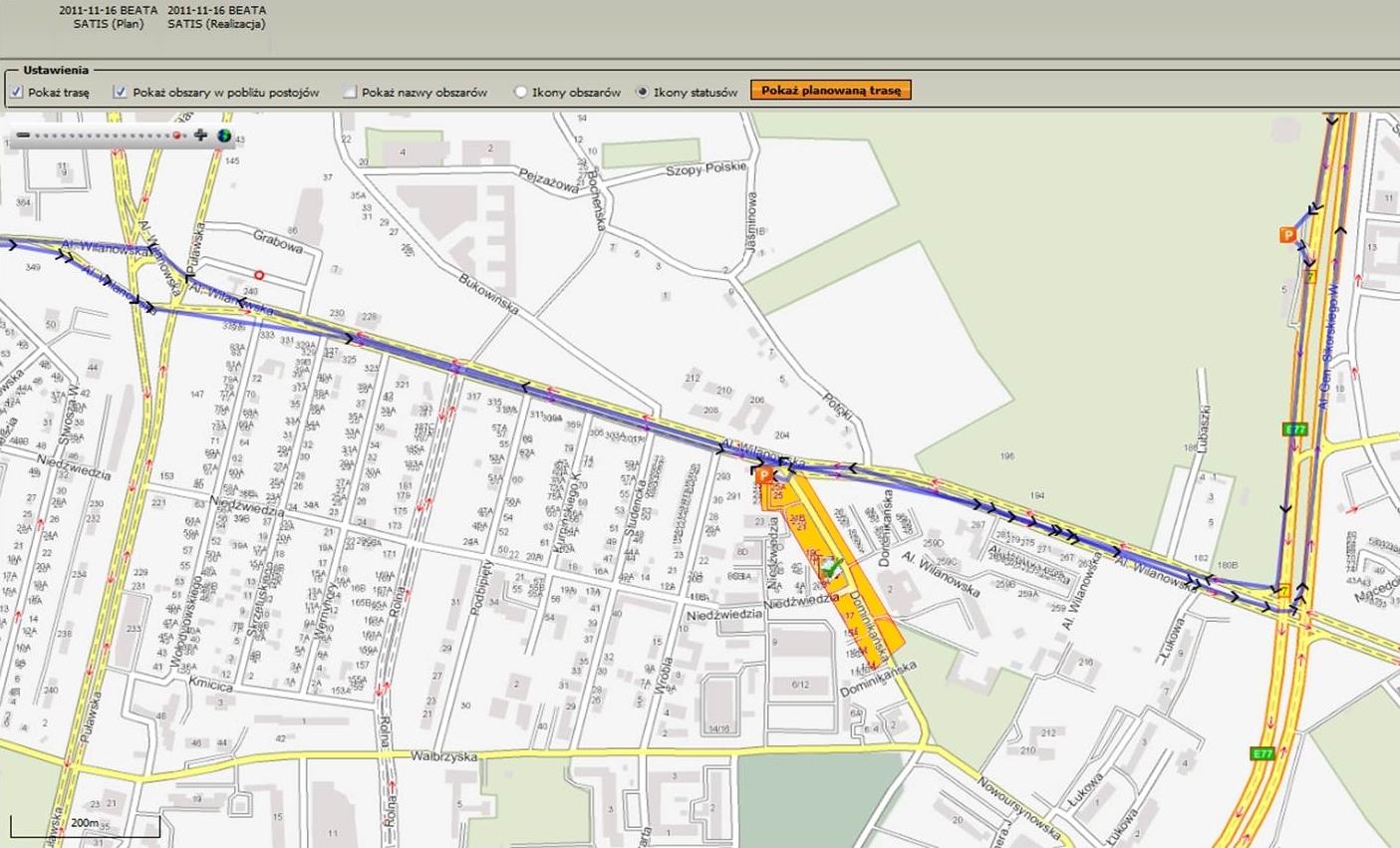Click the Szopy Polskie street label
The width and height of the screenshot is (1400, 848).
point(705,169)
